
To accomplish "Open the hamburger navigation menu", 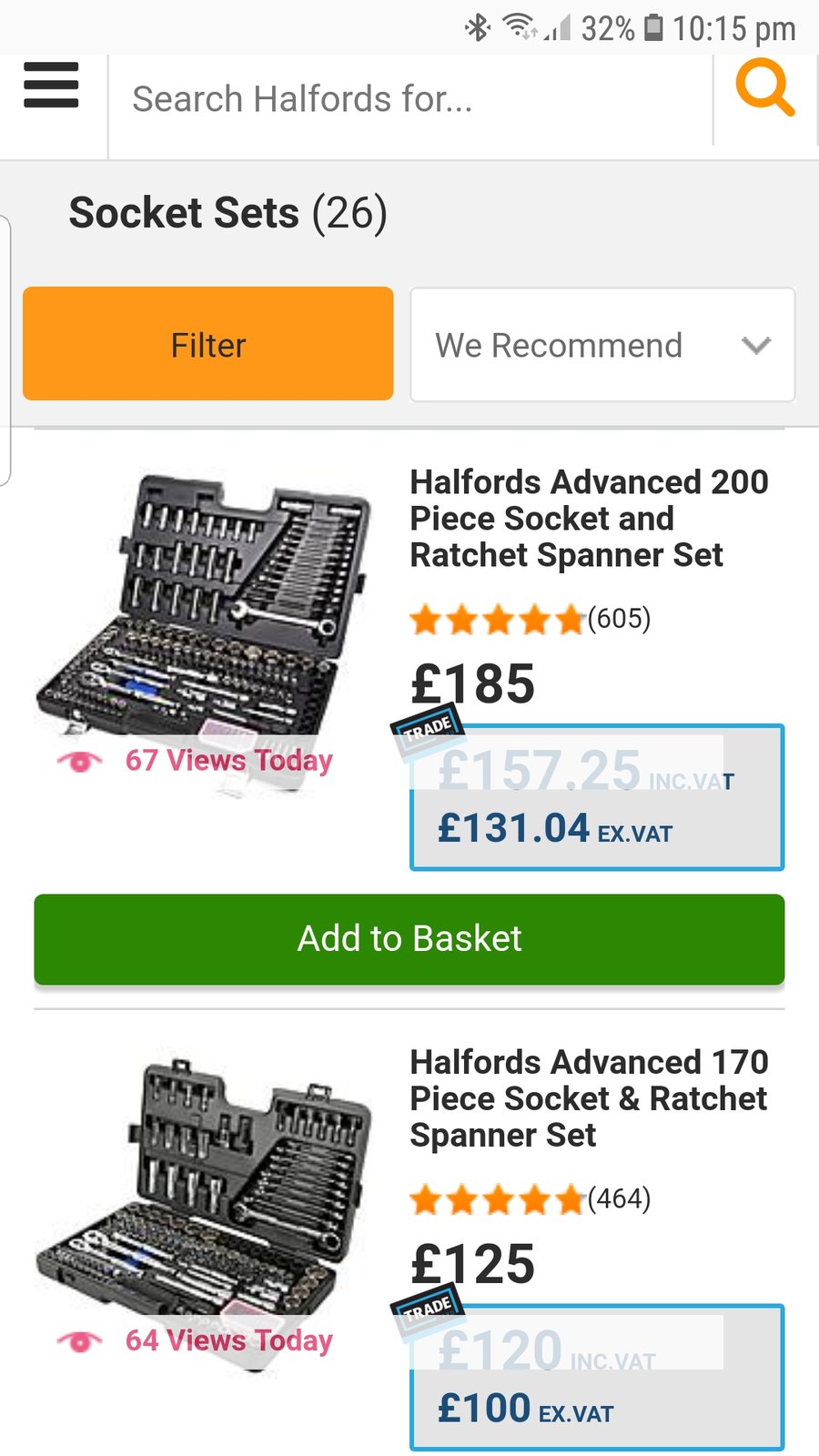I will (51, 86).
